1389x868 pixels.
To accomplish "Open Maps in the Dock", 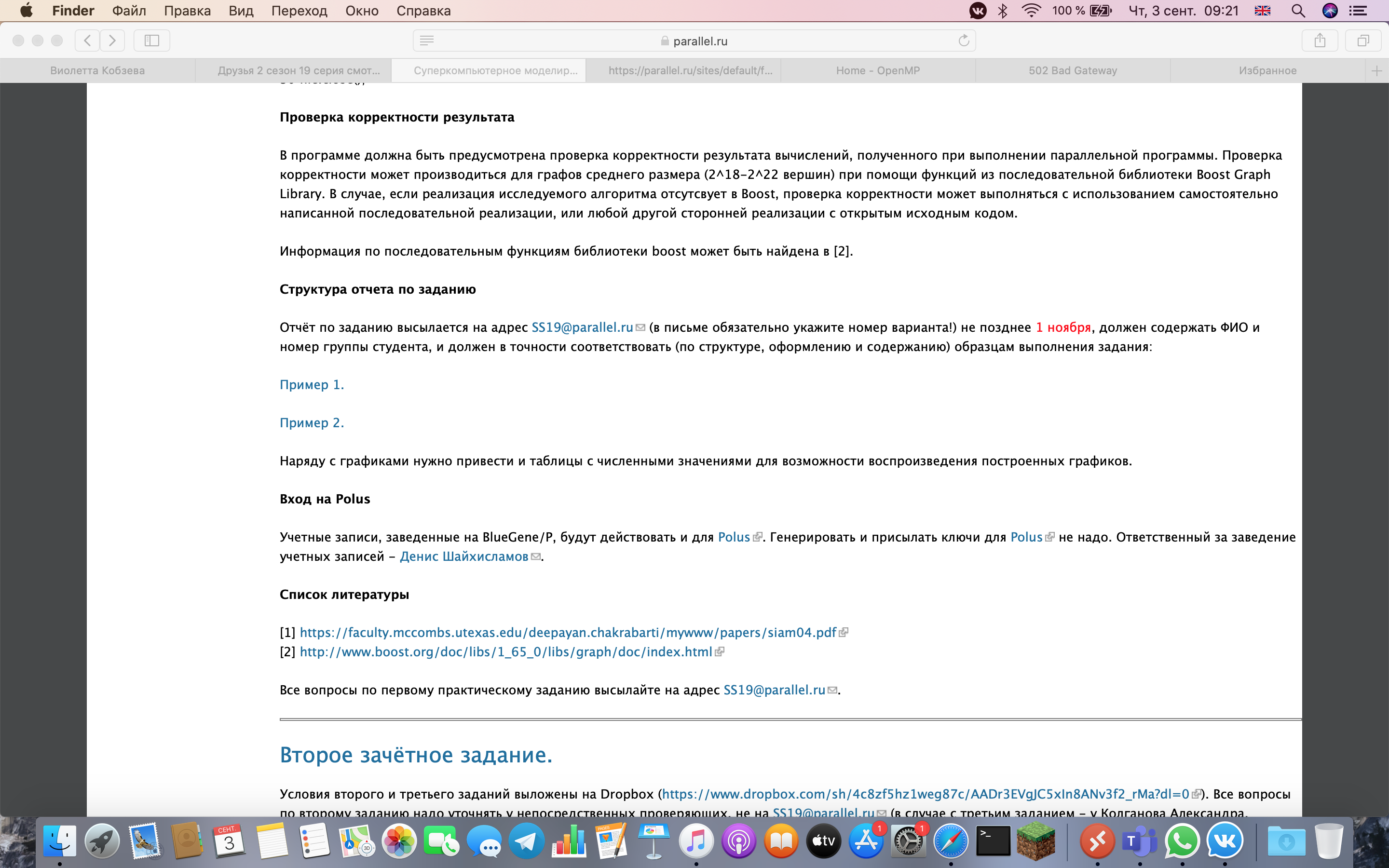I will coord(356,841).
